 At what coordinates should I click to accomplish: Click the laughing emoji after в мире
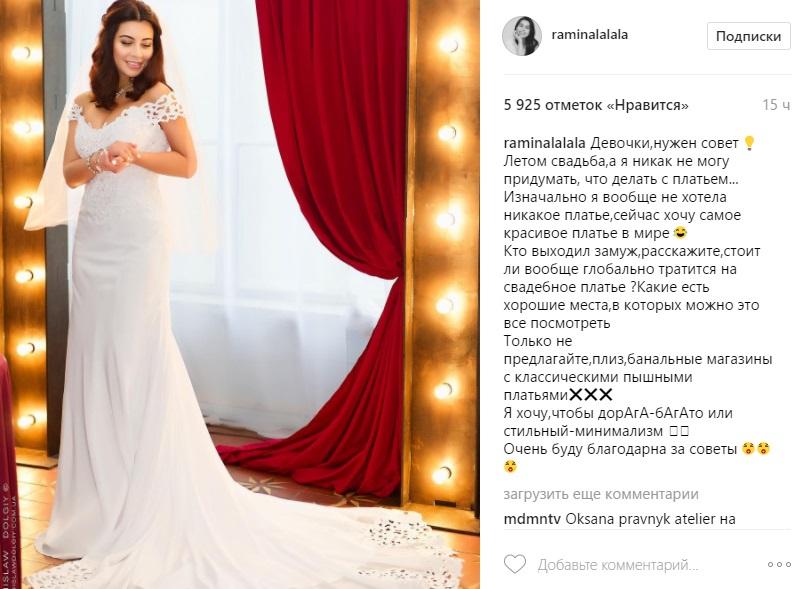coord(680,233)
